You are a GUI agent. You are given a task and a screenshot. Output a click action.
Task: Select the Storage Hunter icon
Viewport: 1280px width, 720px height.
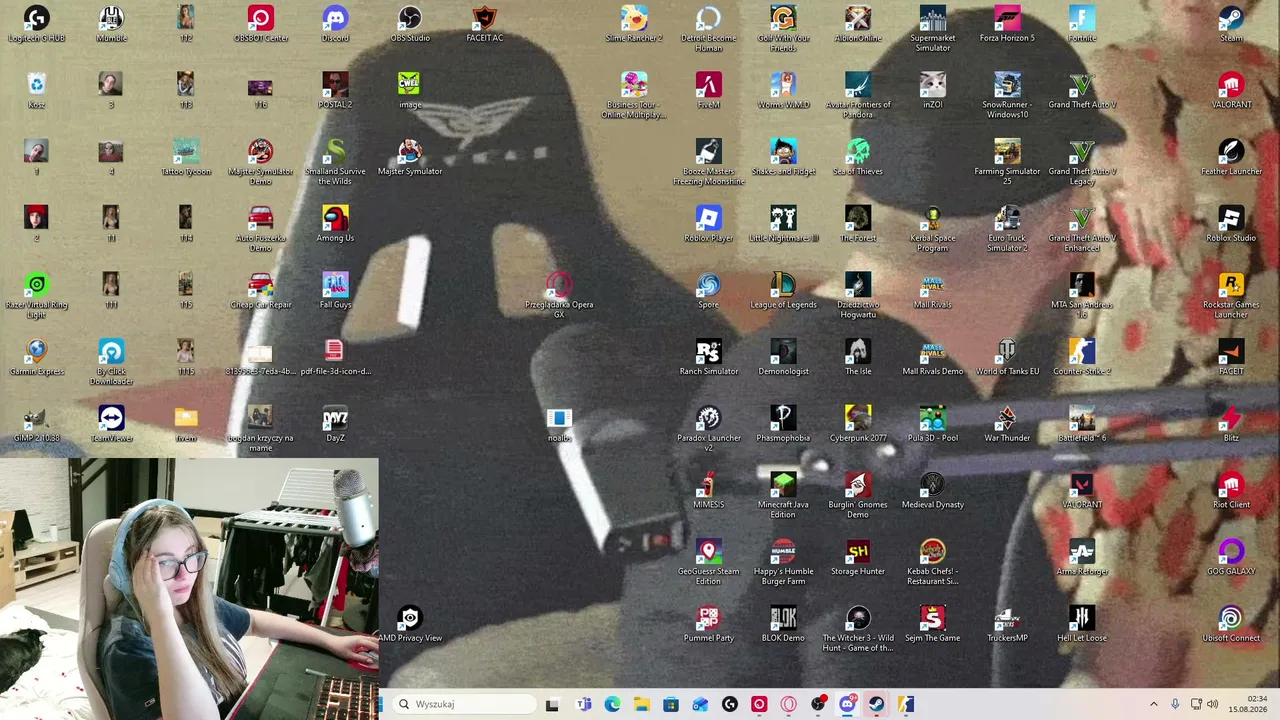(857, 558)
